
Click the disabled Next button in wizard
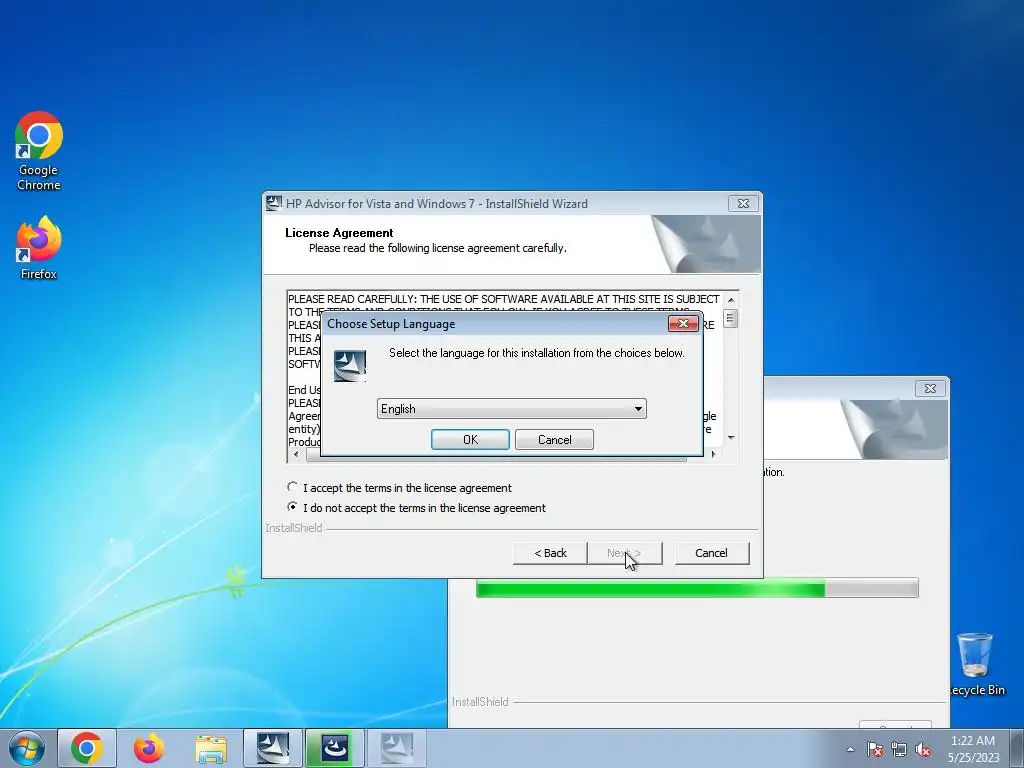pos(624,553)
